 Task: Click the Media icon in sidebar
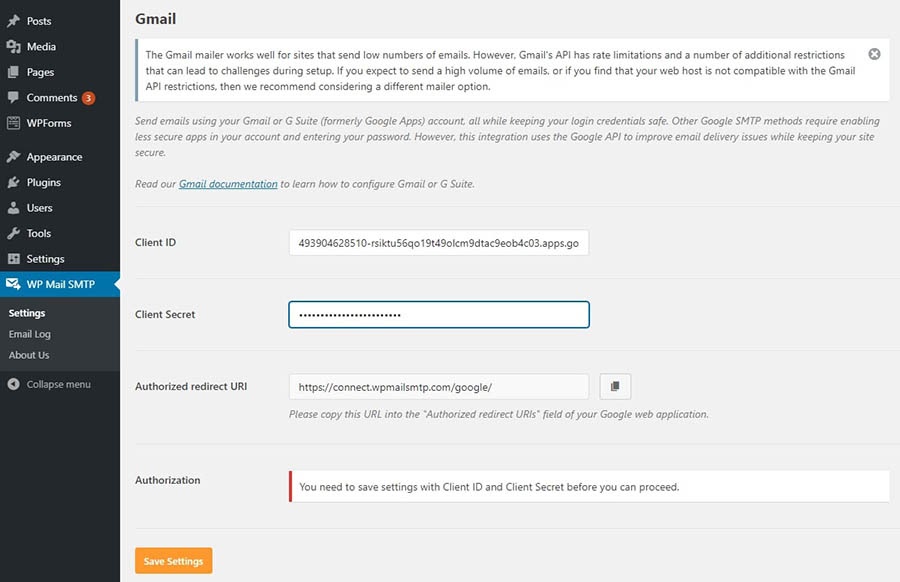[x=13, y=47]
